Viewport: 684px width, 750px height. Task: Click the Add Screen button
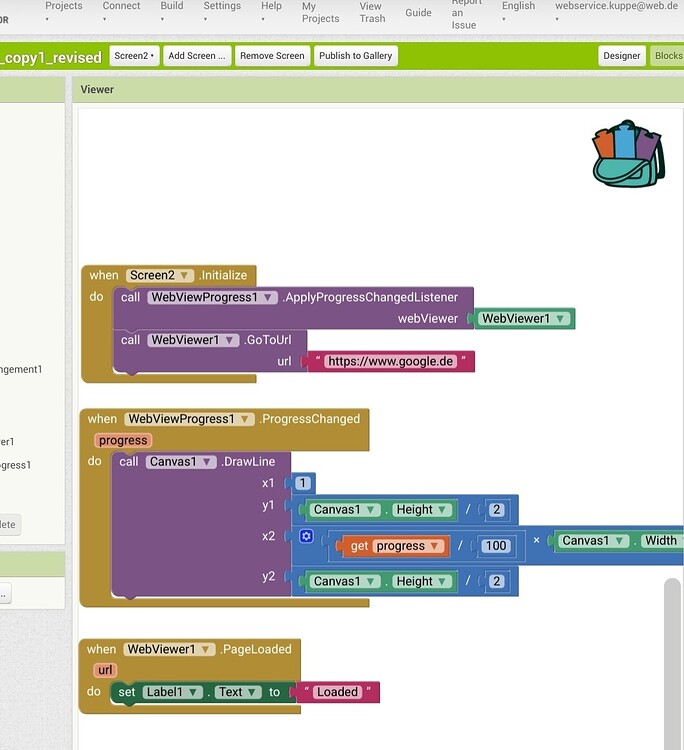point(197,56)
